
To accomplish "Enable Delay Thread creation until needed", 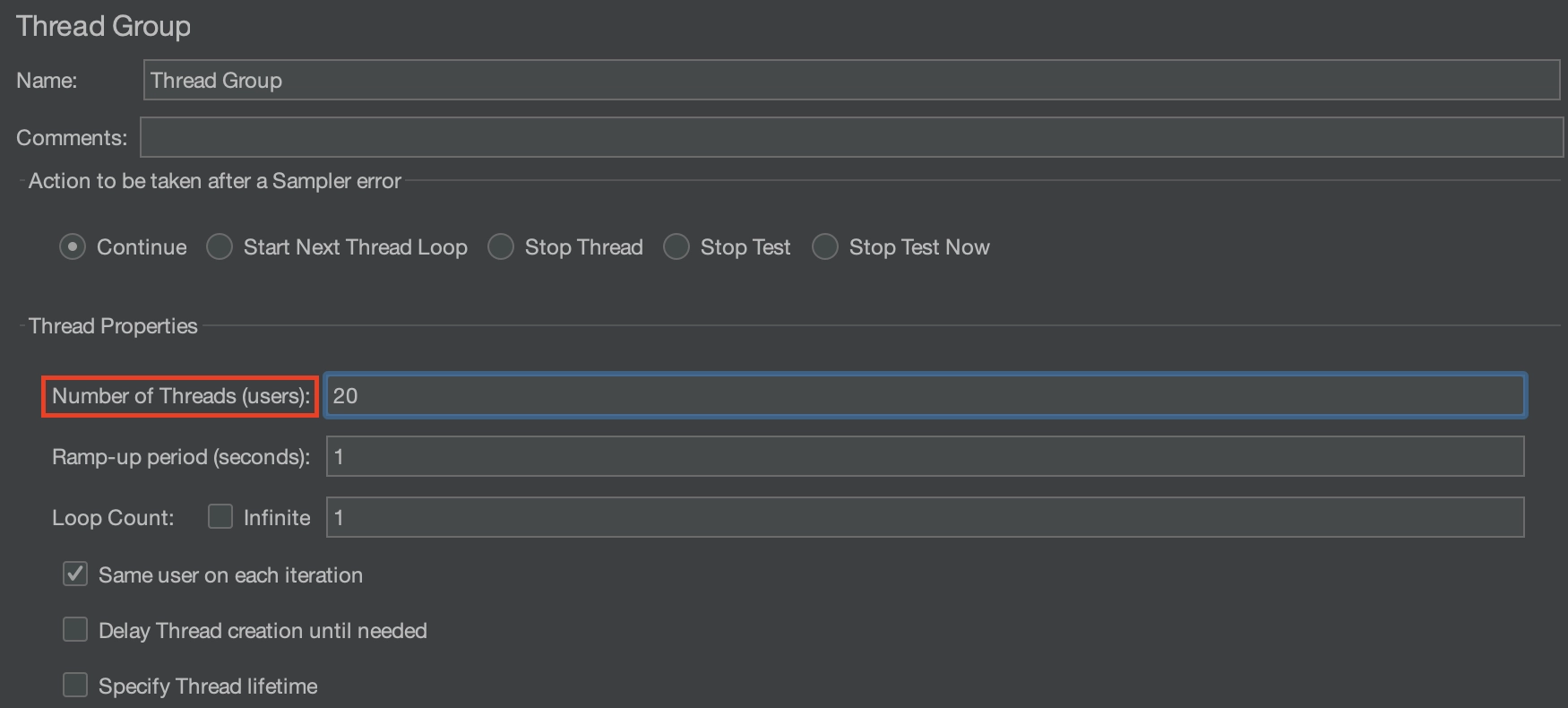I will (75, 629).
